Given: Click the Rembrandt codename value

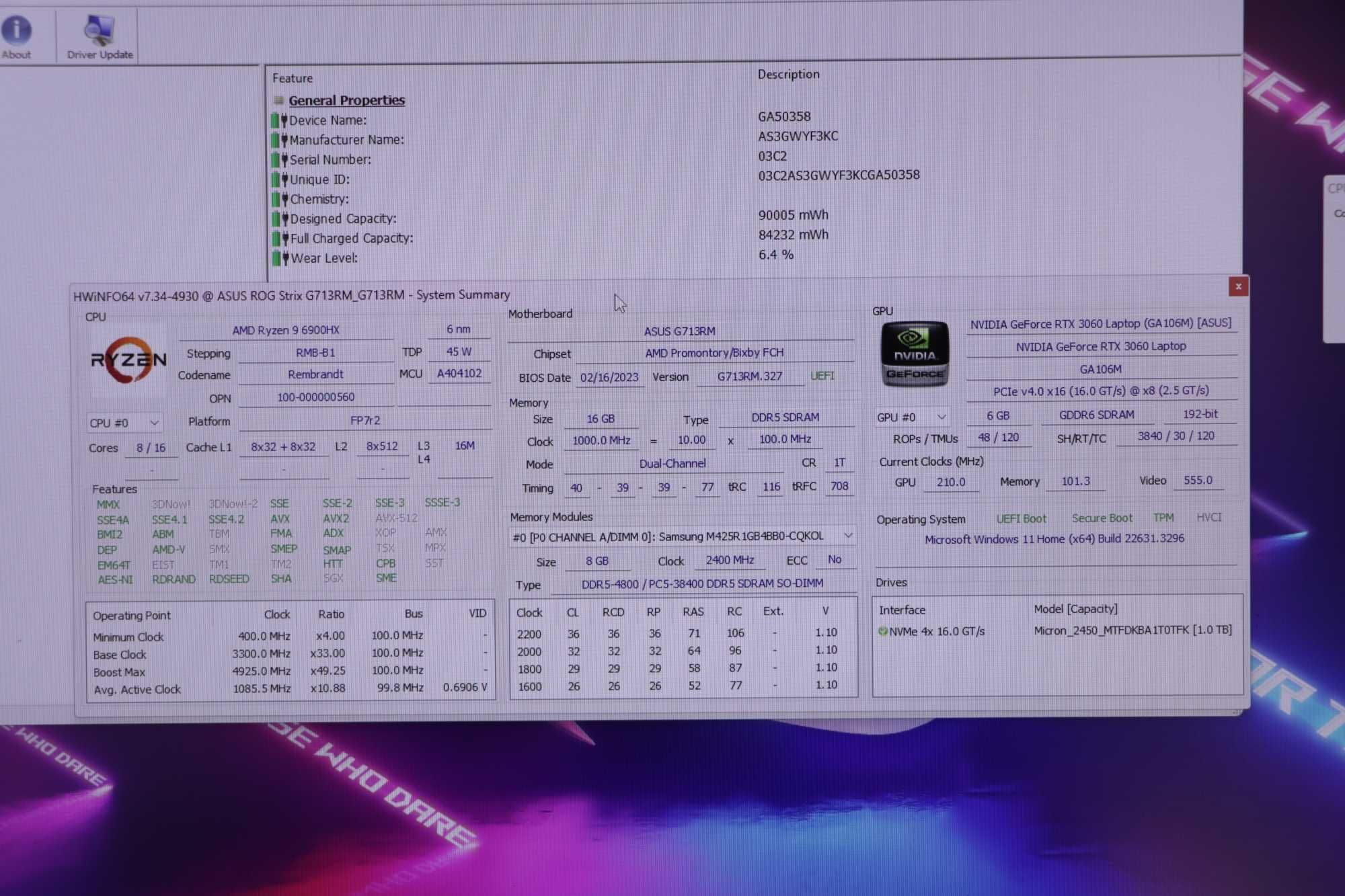Looking at the screenshot, I should coord(315,374).
